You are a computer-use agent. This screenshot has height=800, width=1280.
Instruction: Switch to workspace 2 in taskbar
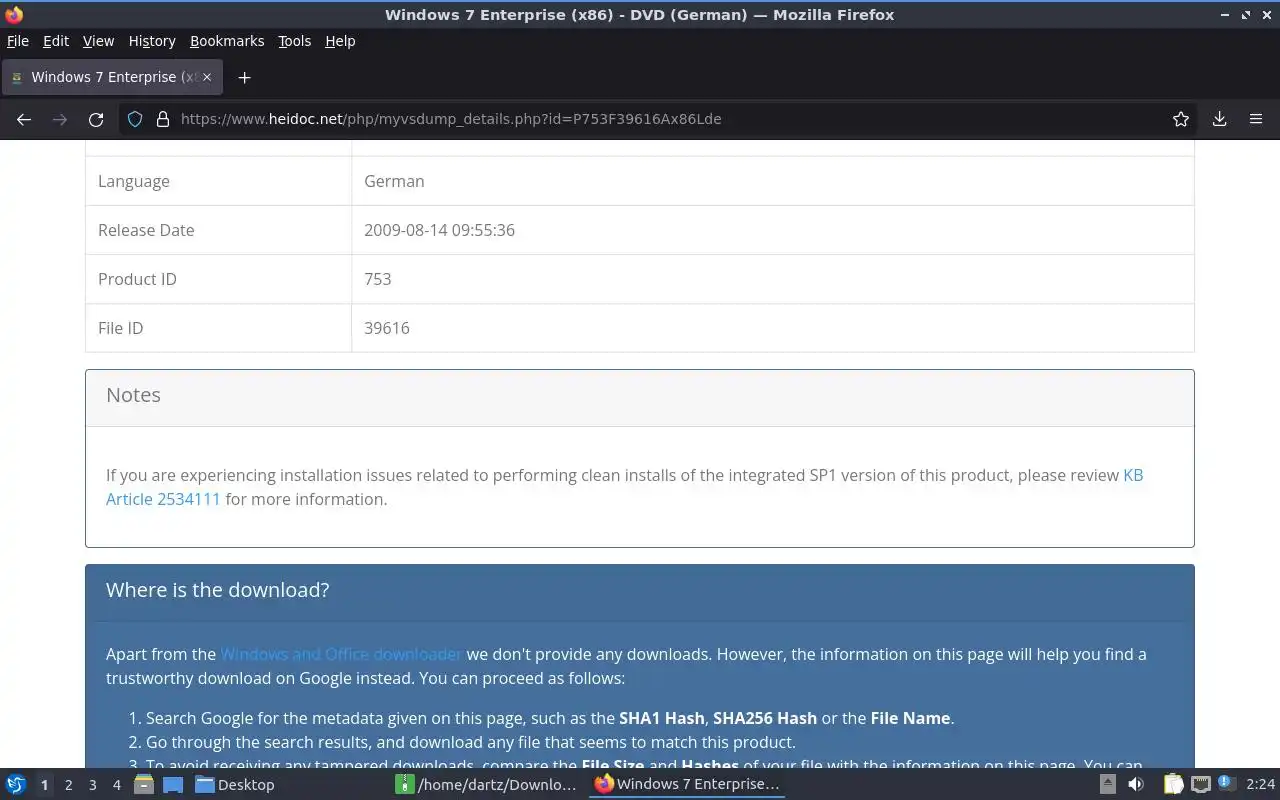(68, 785)
